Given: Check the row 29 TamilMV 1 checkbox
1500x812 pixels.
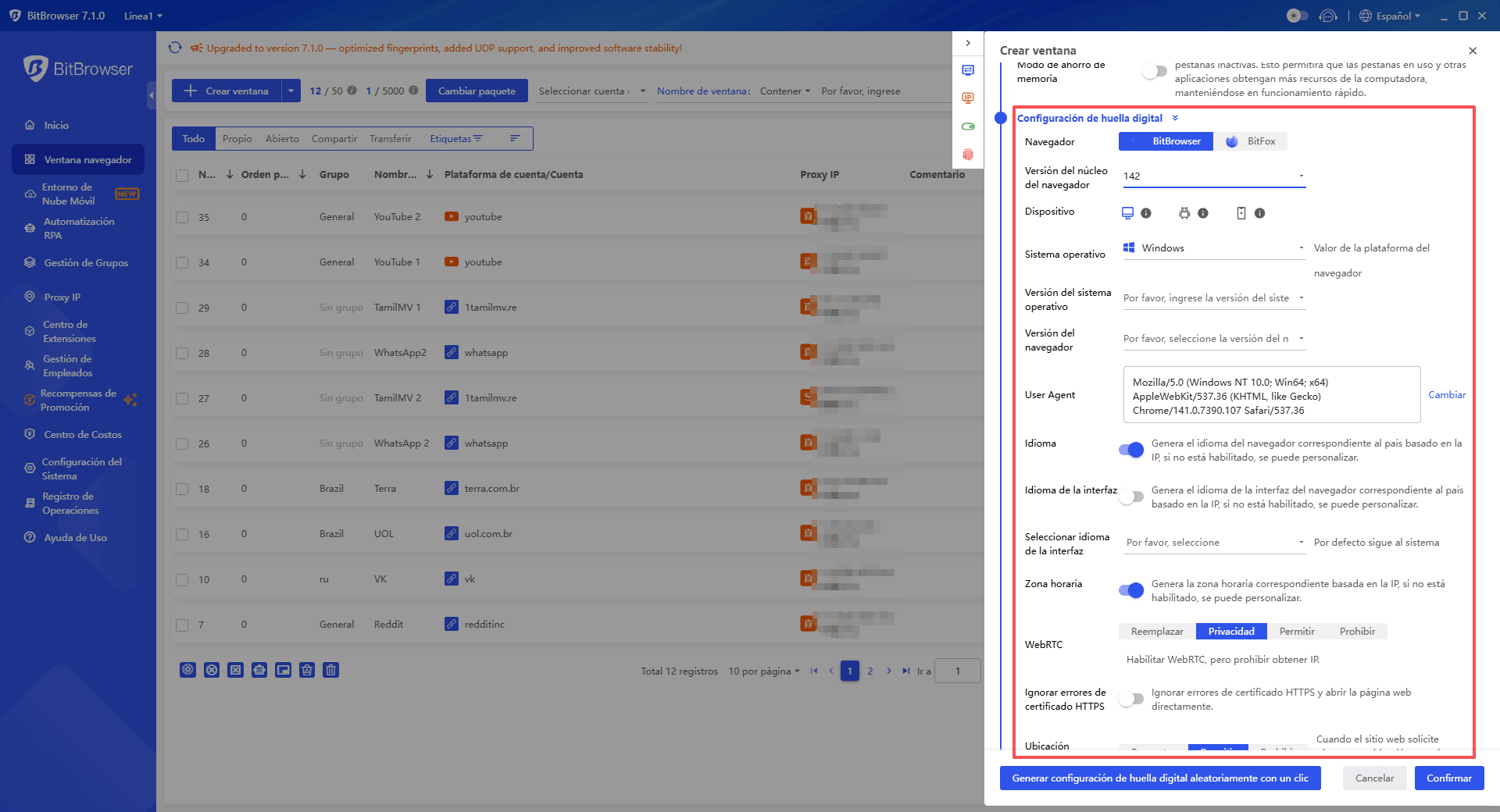Looking at the screenshot, I should pyautogui.click(x=182, y=308).
